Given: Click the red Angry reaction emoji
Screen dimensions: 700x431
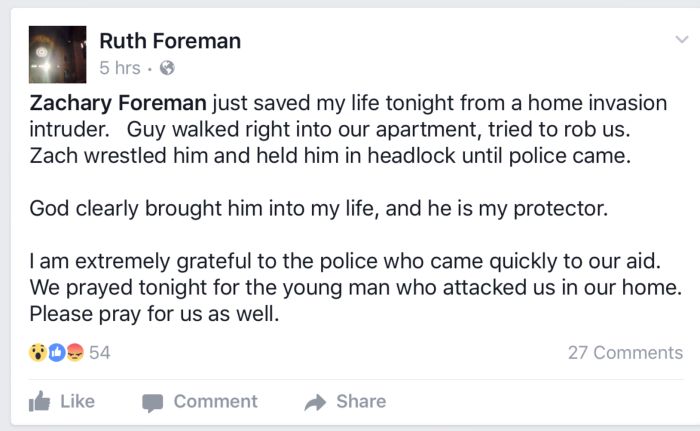Looking at the screenshot, I should (x=73, y=352).
